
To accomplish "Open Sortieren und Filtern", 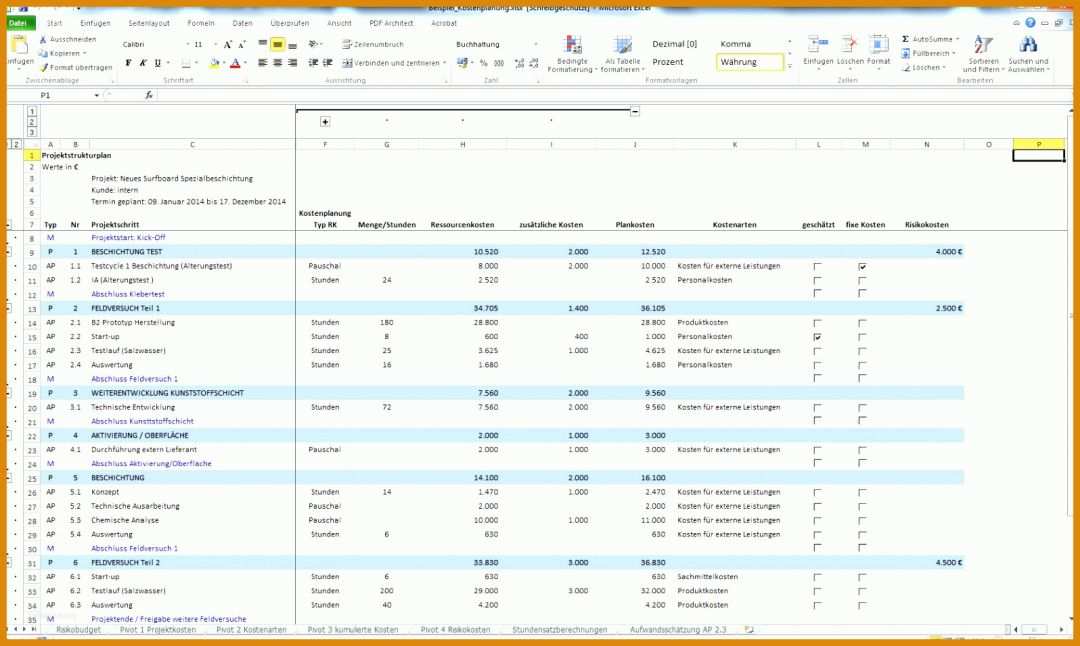I will [x=983, y=54].
